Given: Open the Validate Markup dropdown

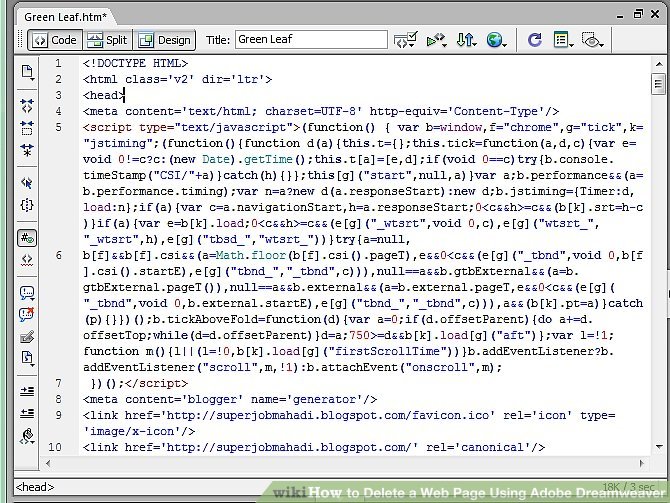Looking at the screenshot, I should (405, 40).
